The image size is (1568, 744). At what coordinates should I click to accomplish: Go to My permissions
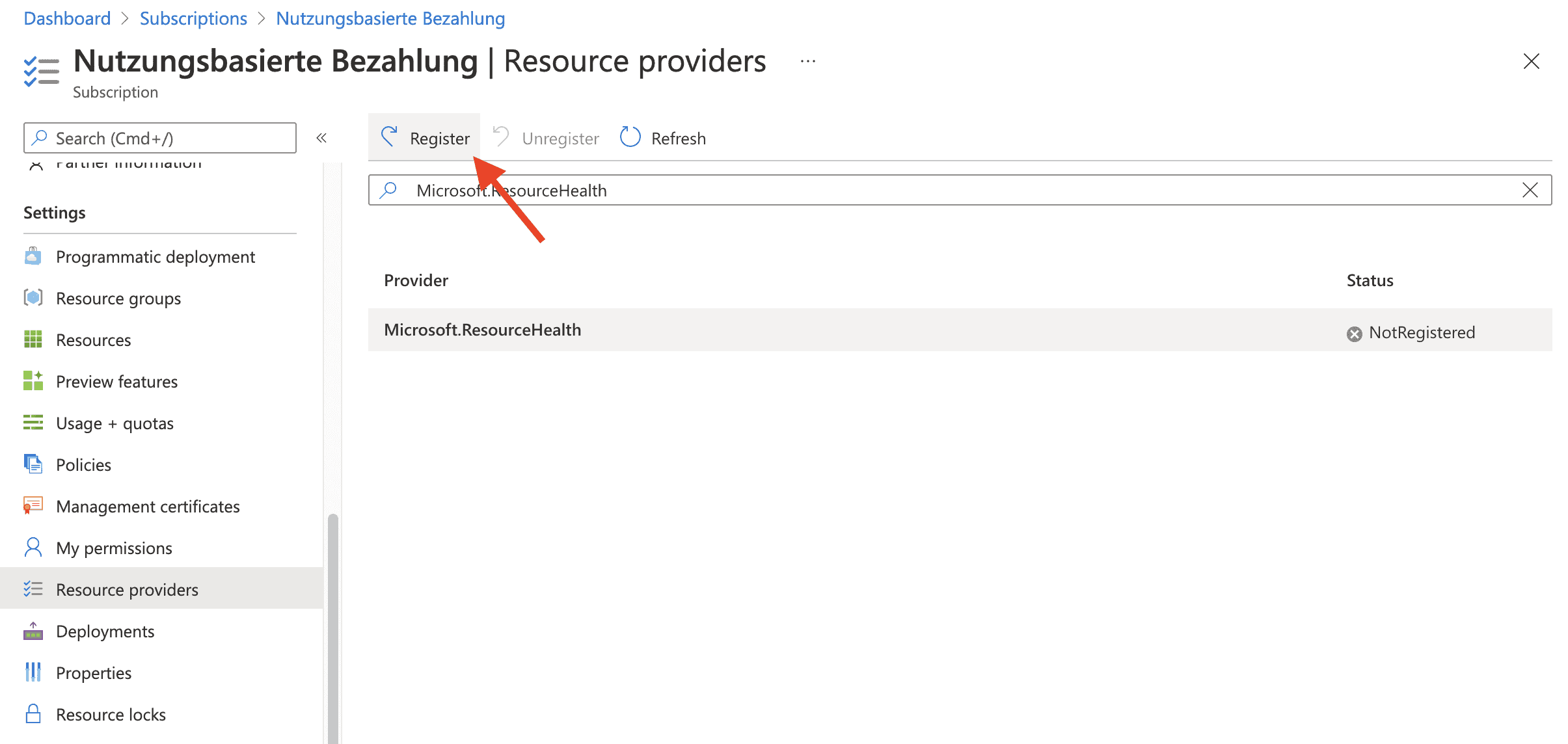114,548
